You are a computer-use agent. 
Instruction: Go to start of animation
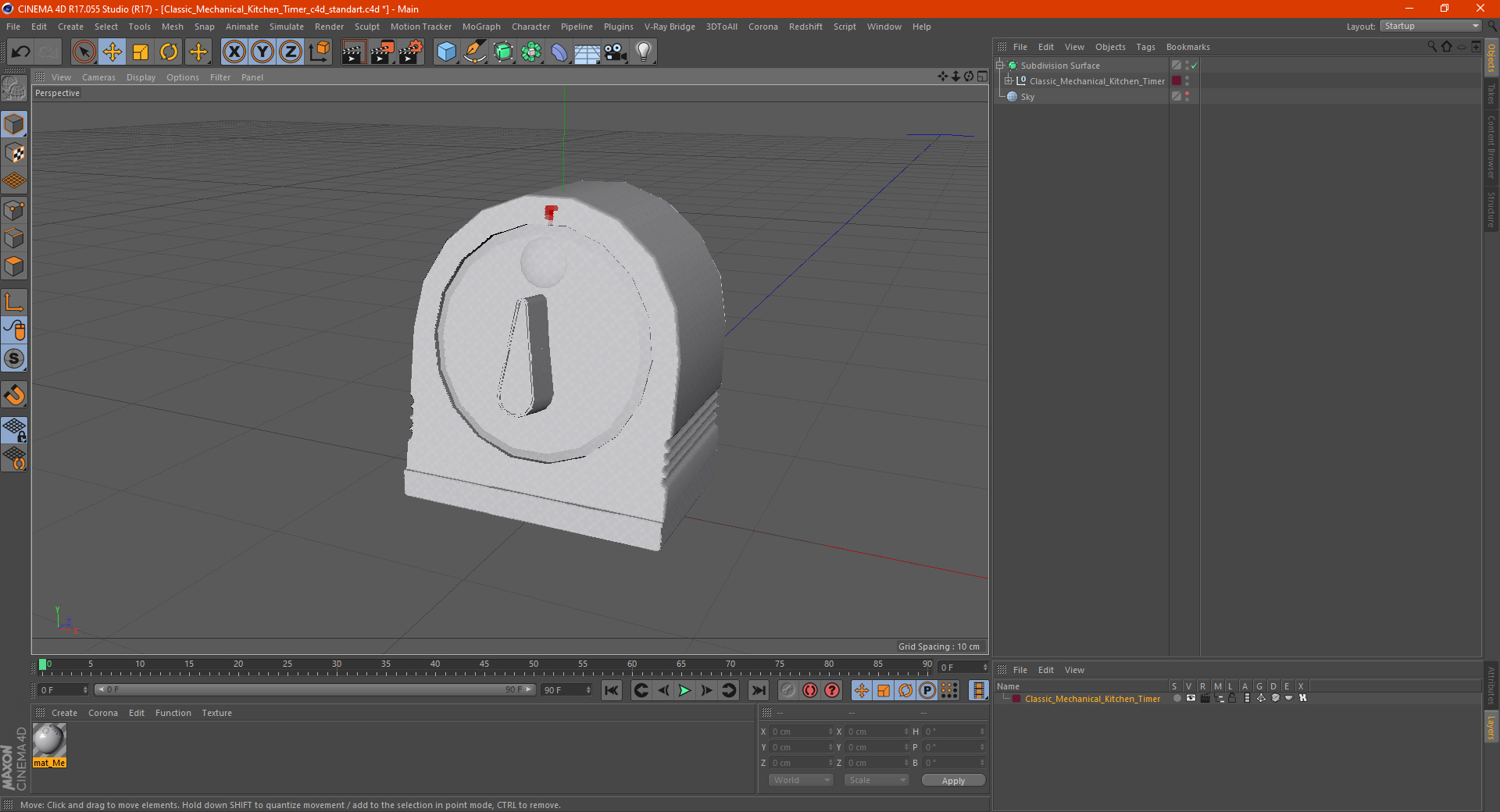coord(612,690)
